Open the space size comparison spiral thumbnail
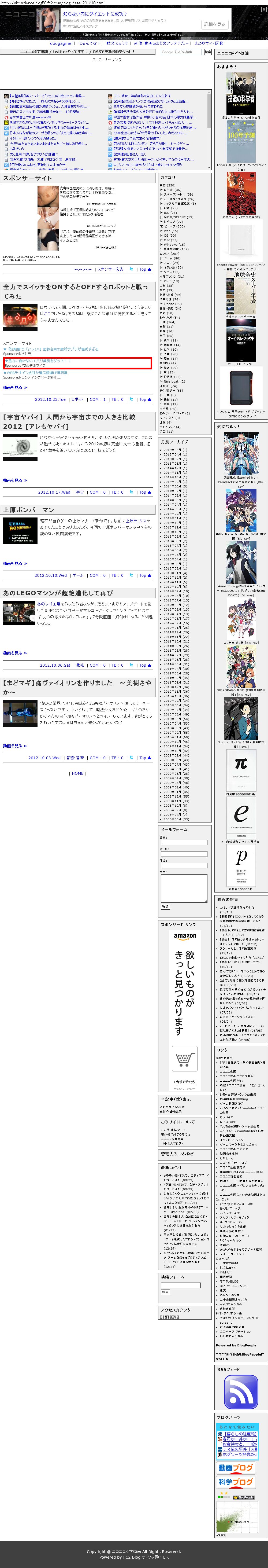Image resolution: width=268 pixels, height=1568 pixels. pos(20,447)
